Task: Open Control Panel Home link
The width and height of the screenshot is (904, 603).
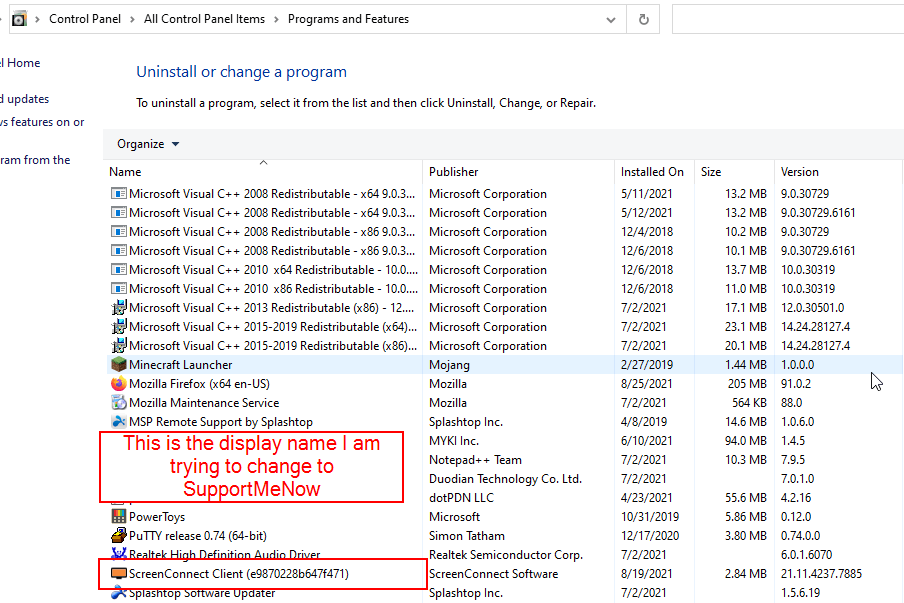Action: point(20,63)
